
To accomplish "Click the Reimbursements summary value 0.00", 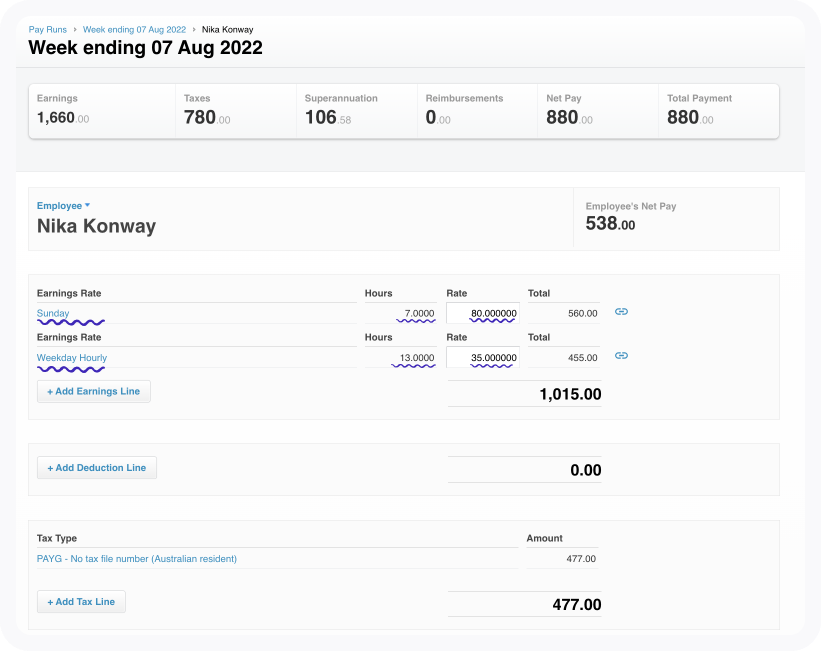I will click(x=438, y=117).
